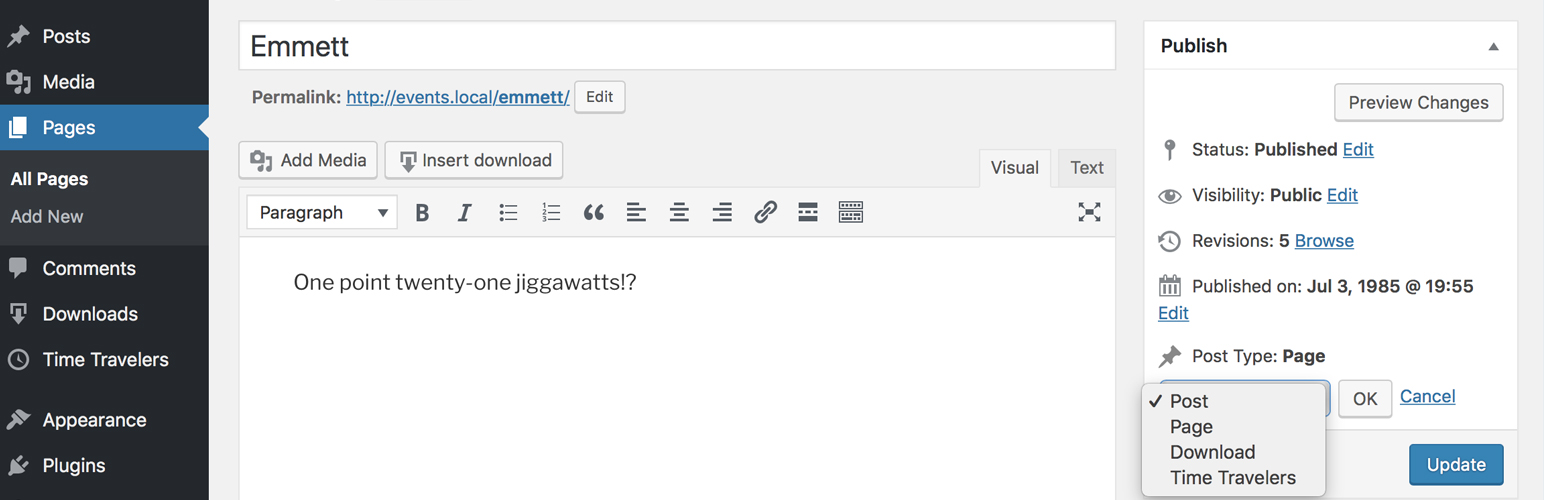Viewport: 1544px width, 500px height.
Task: Insert or edit link icon
Action: [x=765, y=212]
